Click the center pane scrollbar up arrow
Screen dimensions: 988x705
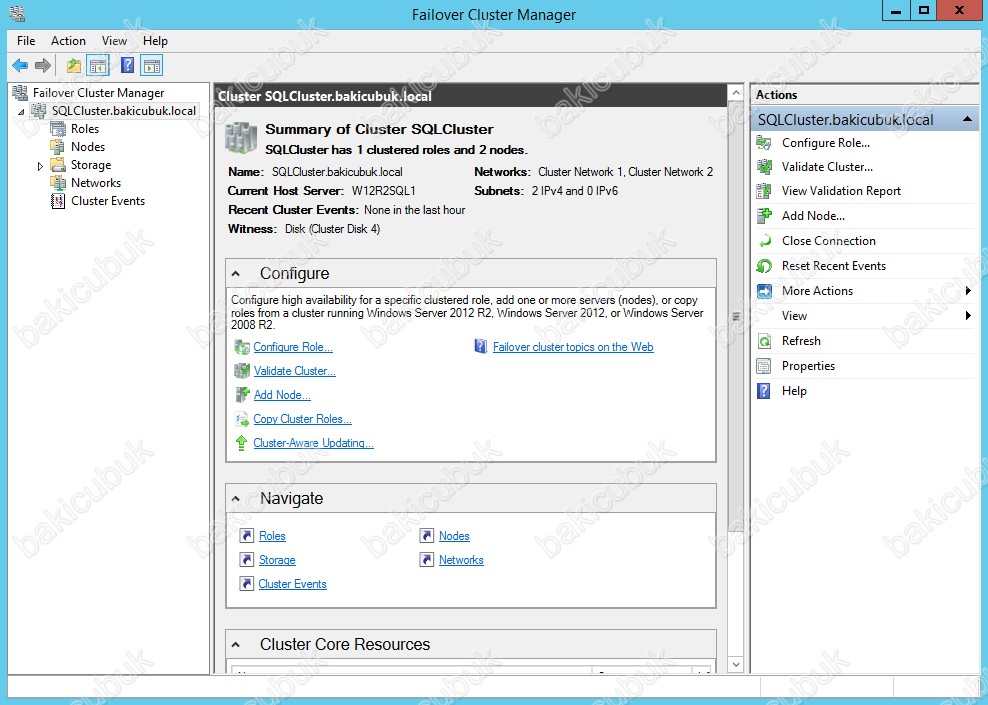[735, 93]
